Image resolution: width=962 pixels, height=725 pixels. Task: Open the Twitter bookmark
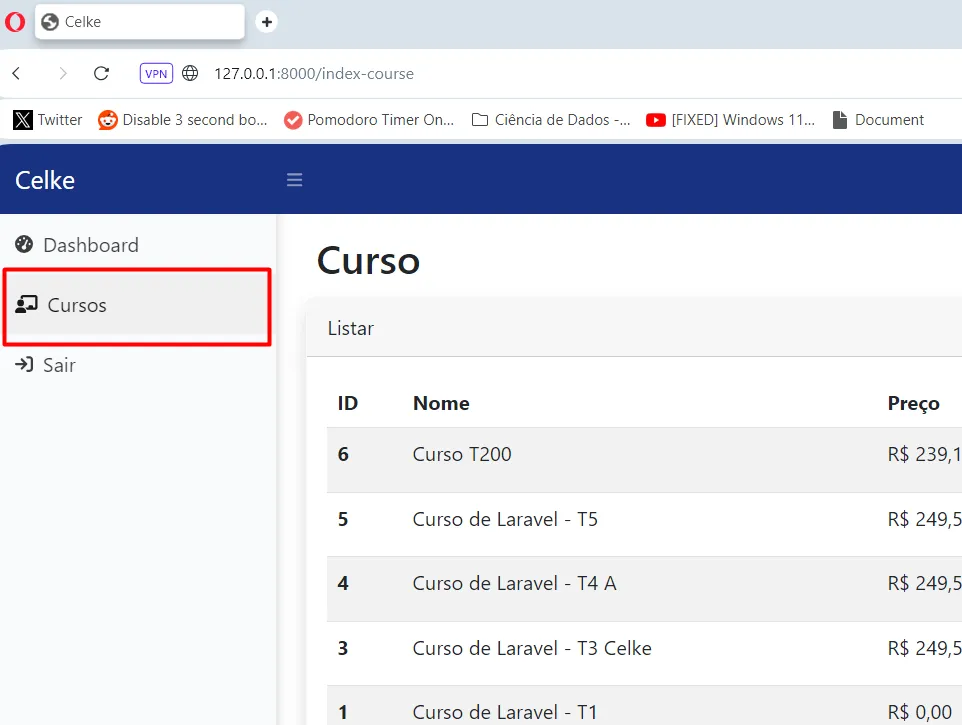click(x=48, y=120)
